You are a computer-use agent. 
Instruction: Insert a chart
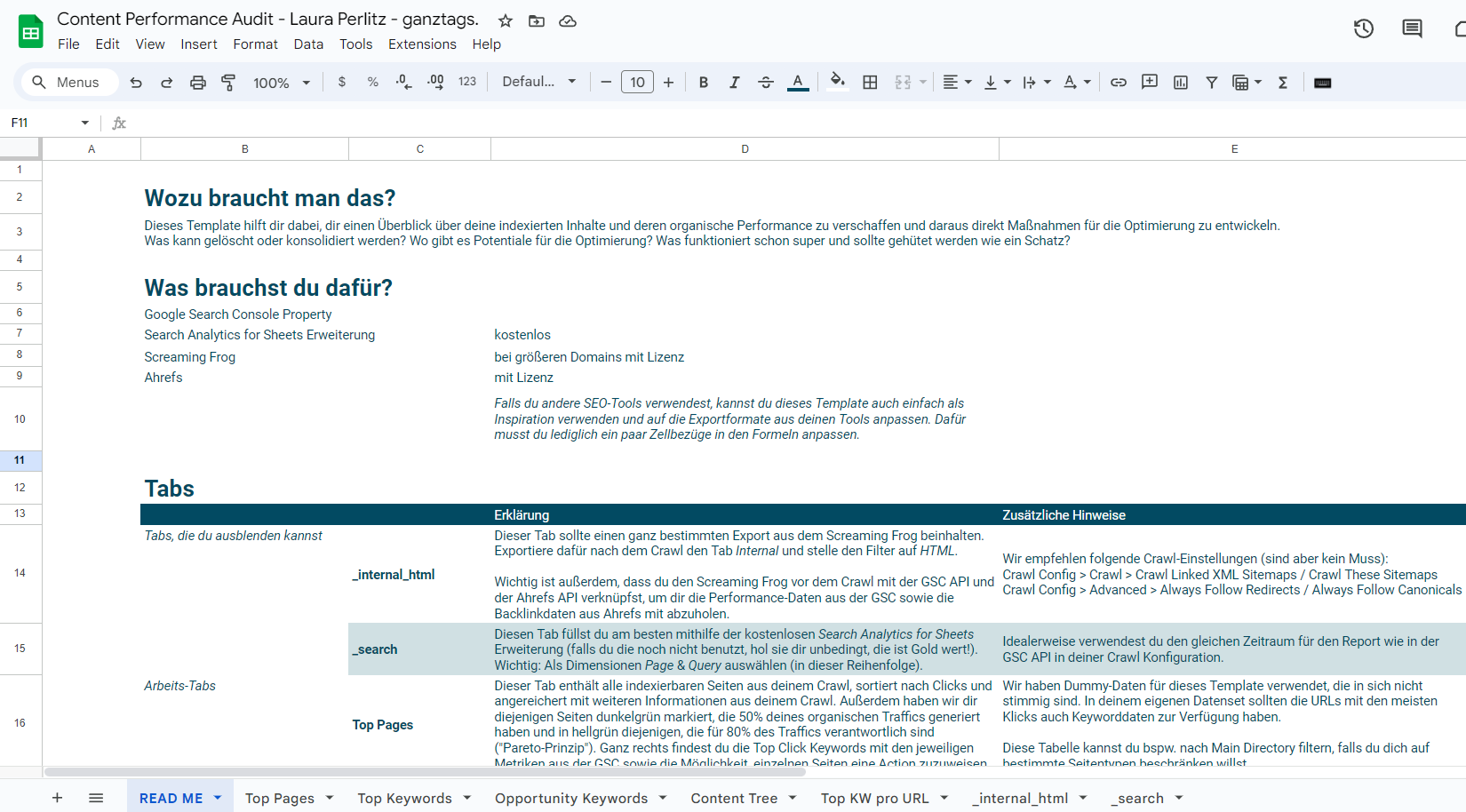1181,82
